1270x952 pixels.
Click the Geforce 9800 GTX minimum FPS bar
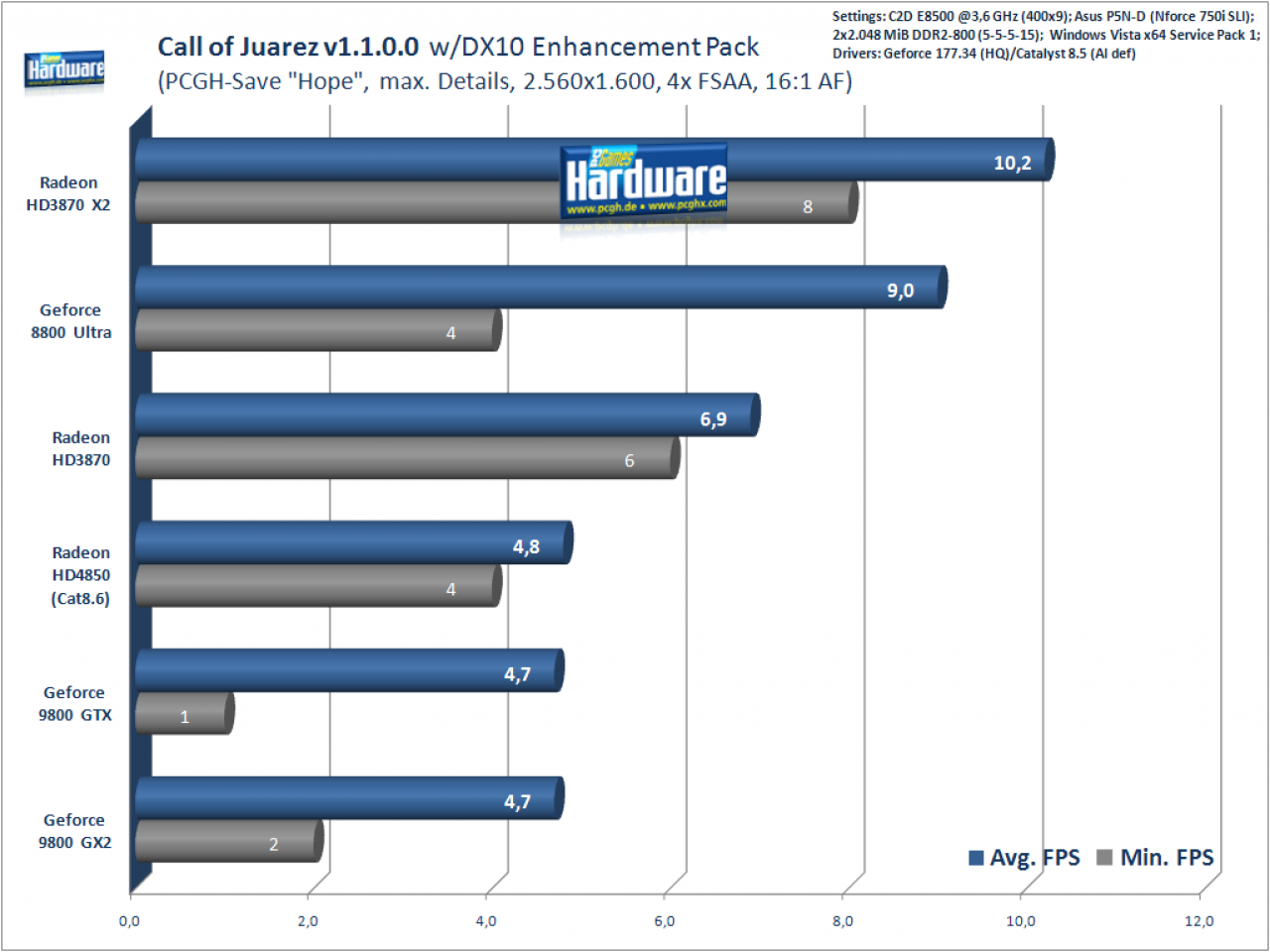(185, 714)
